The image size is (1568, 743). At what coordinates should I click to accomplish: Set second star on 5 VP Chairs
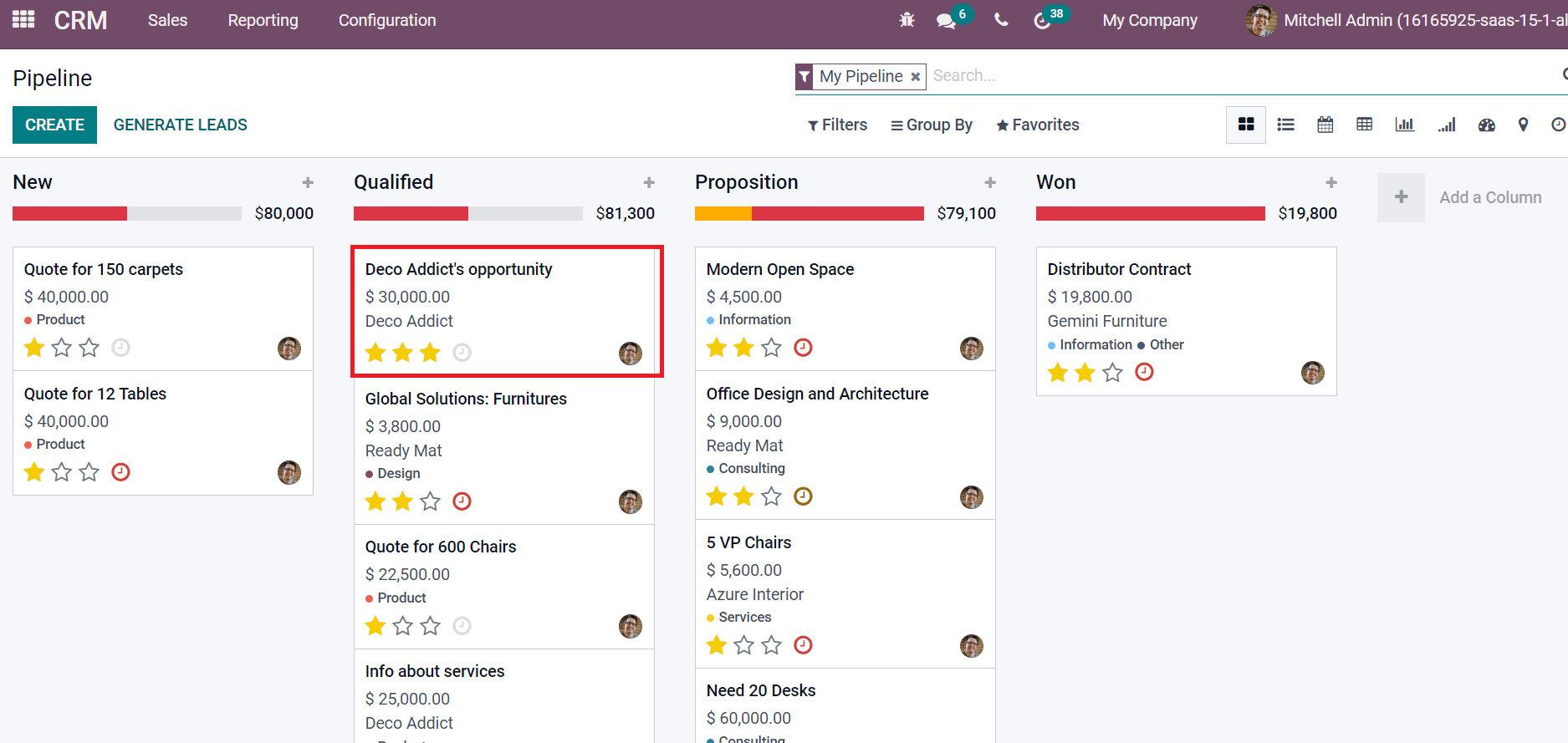(x=744, y=644)
